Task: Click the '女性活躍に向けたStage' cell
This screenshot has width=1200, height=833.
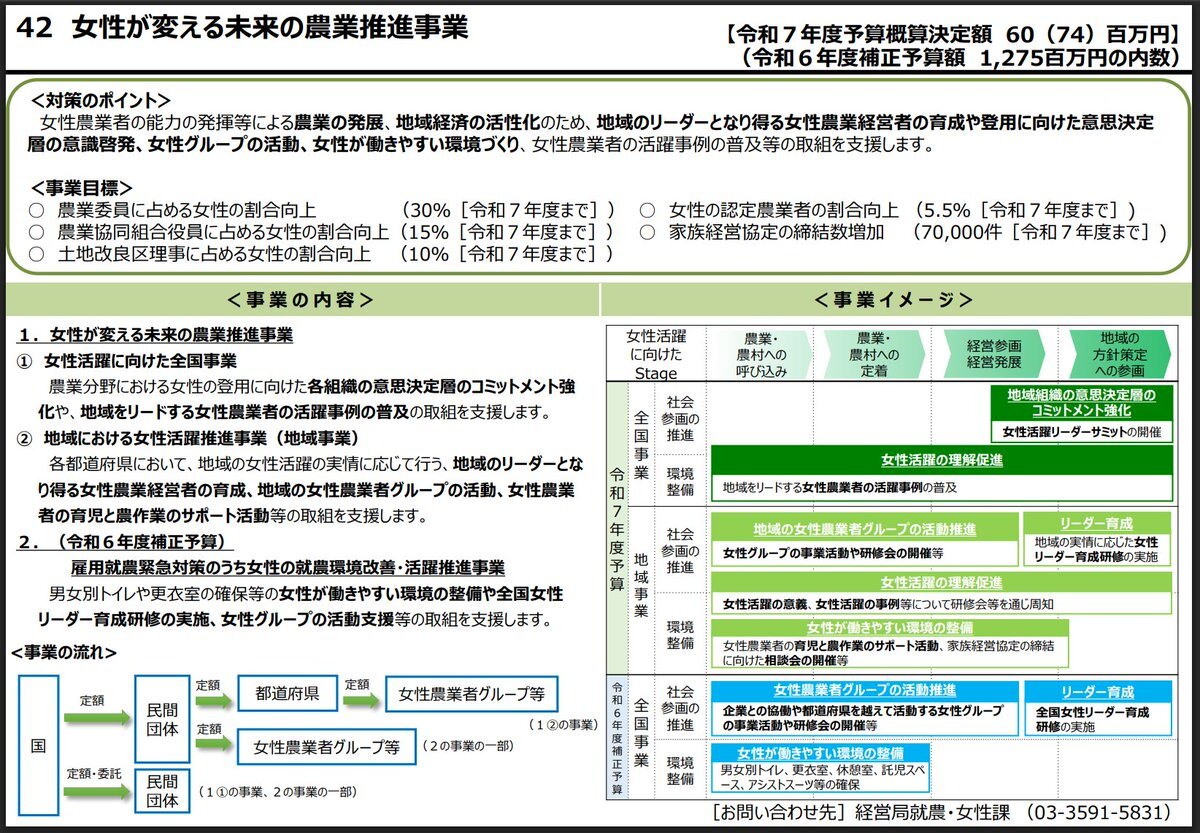Action: pos(655,354)
